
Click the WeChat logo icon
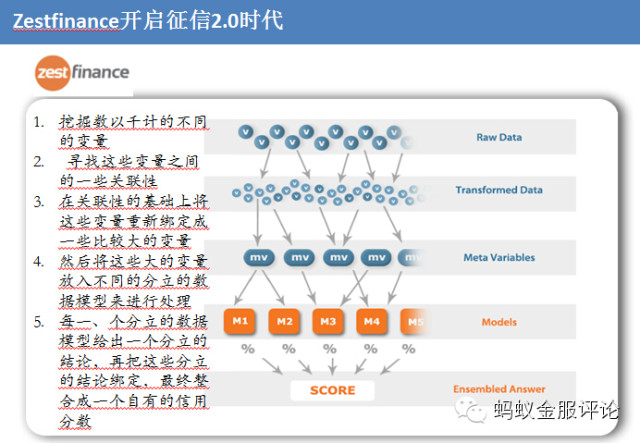[x=471, y=410]
